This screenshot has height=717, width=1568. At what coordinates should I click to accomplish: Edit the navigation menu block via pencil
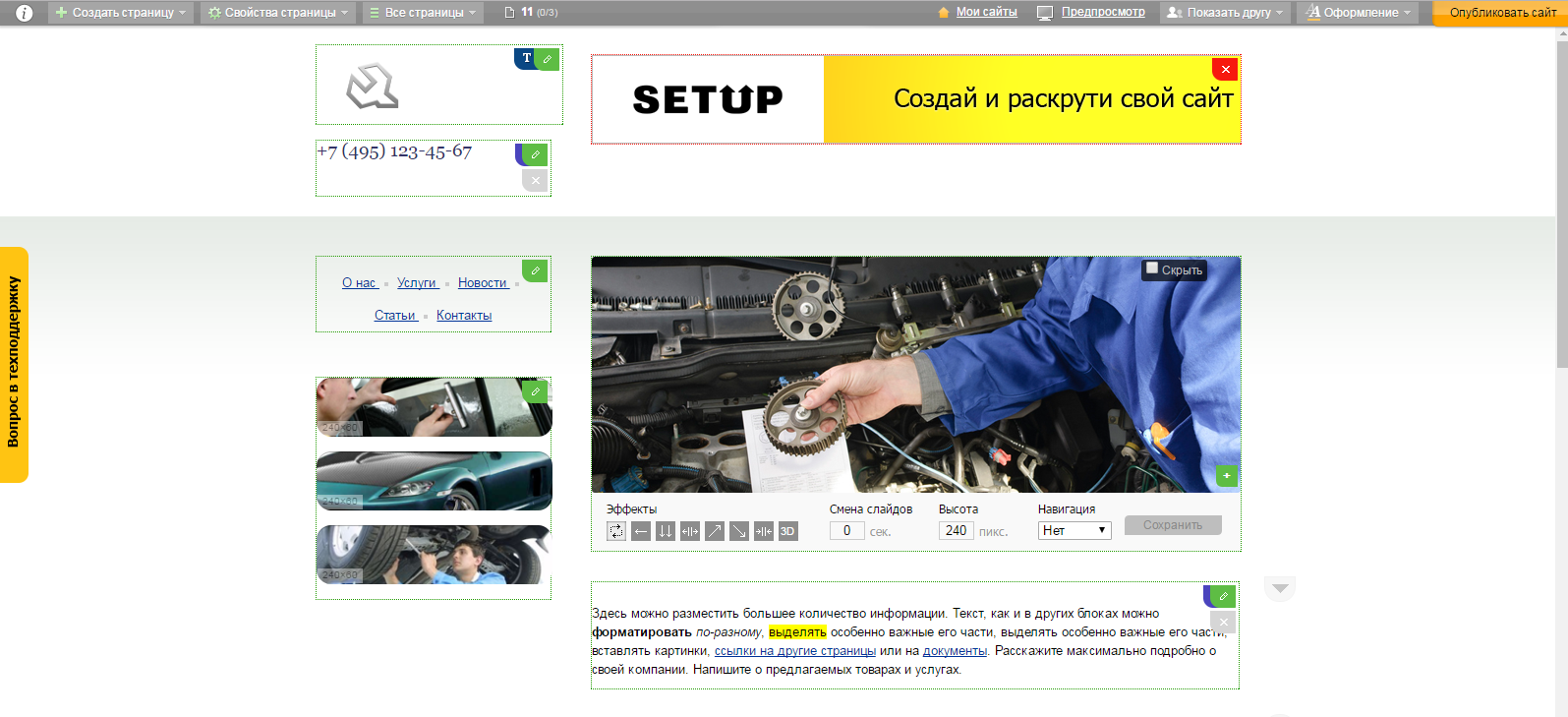coord(535,270)
